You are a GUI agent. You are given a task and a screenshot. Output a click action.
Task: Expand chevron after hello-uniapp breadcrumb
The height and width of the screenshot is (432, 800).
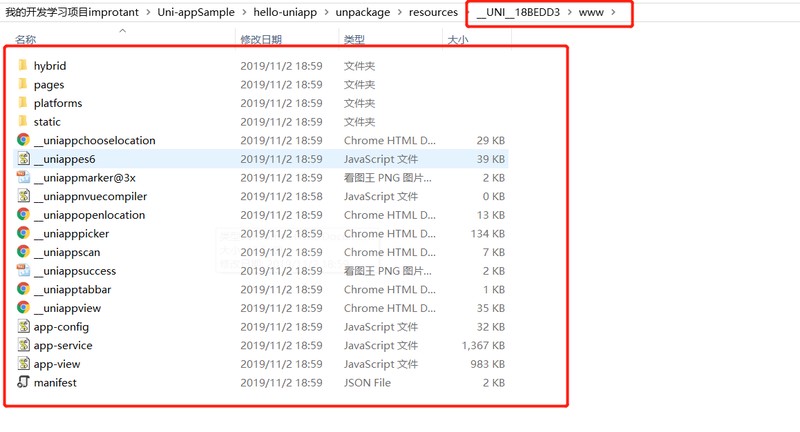(327, 12)
